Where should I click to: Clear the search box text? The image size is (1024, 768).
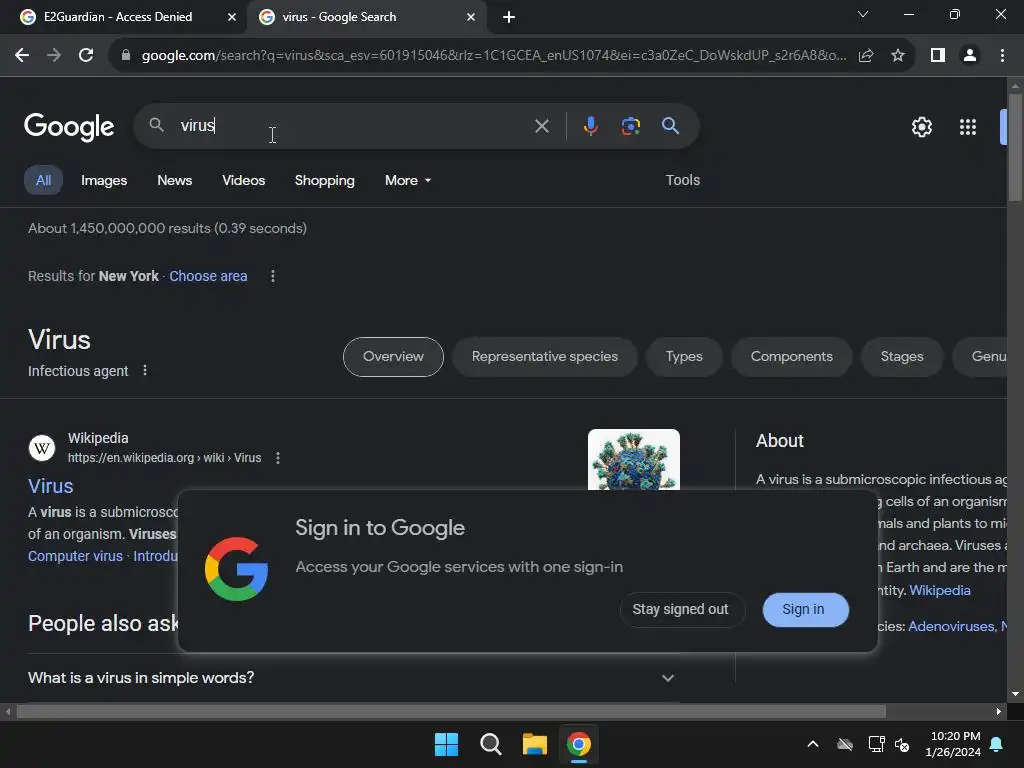tap(541, 125)
